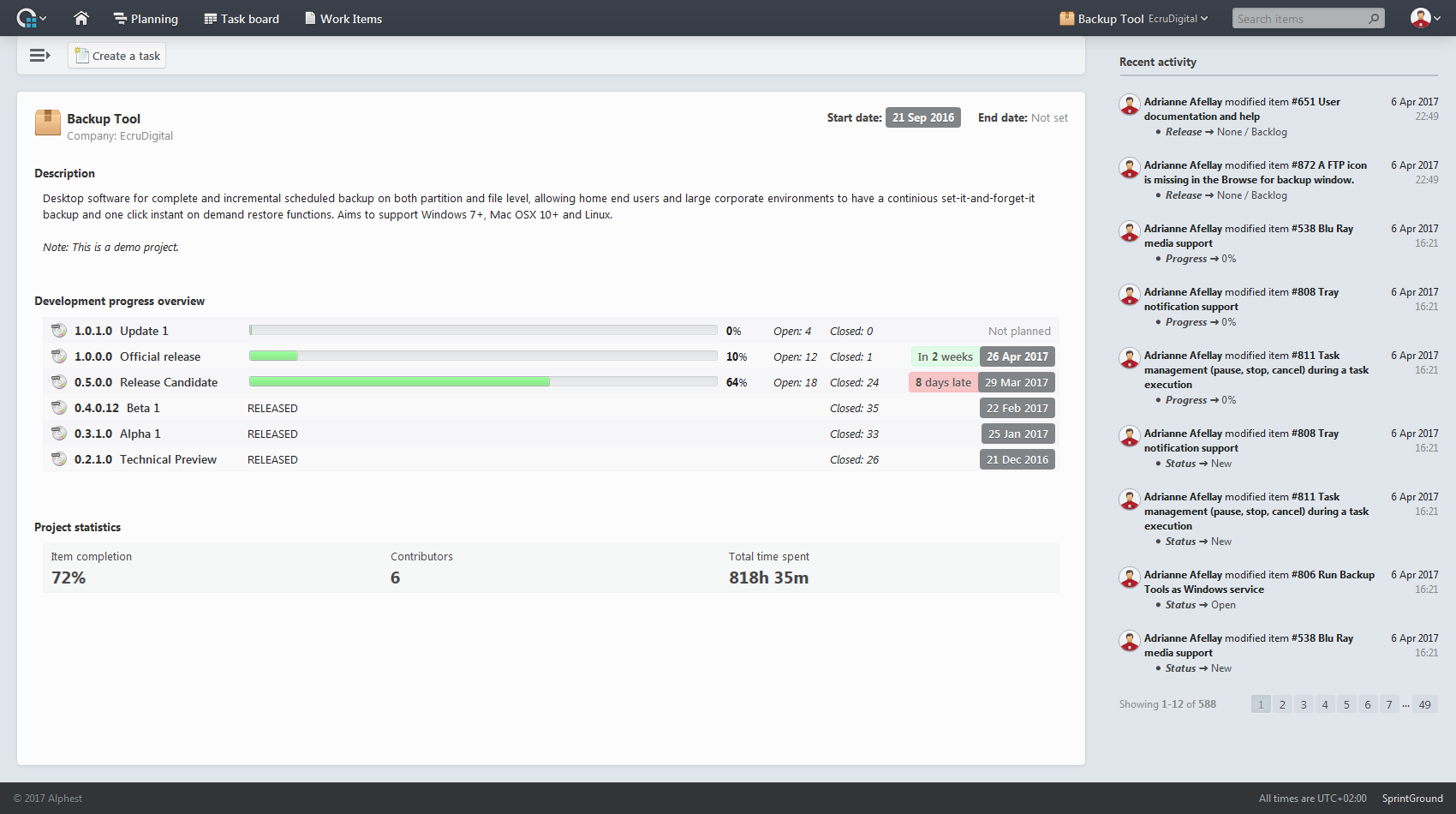Viewport: 1456px width, 814px height.
Task: Go to activity page 5
Action: pos(1346,704)
